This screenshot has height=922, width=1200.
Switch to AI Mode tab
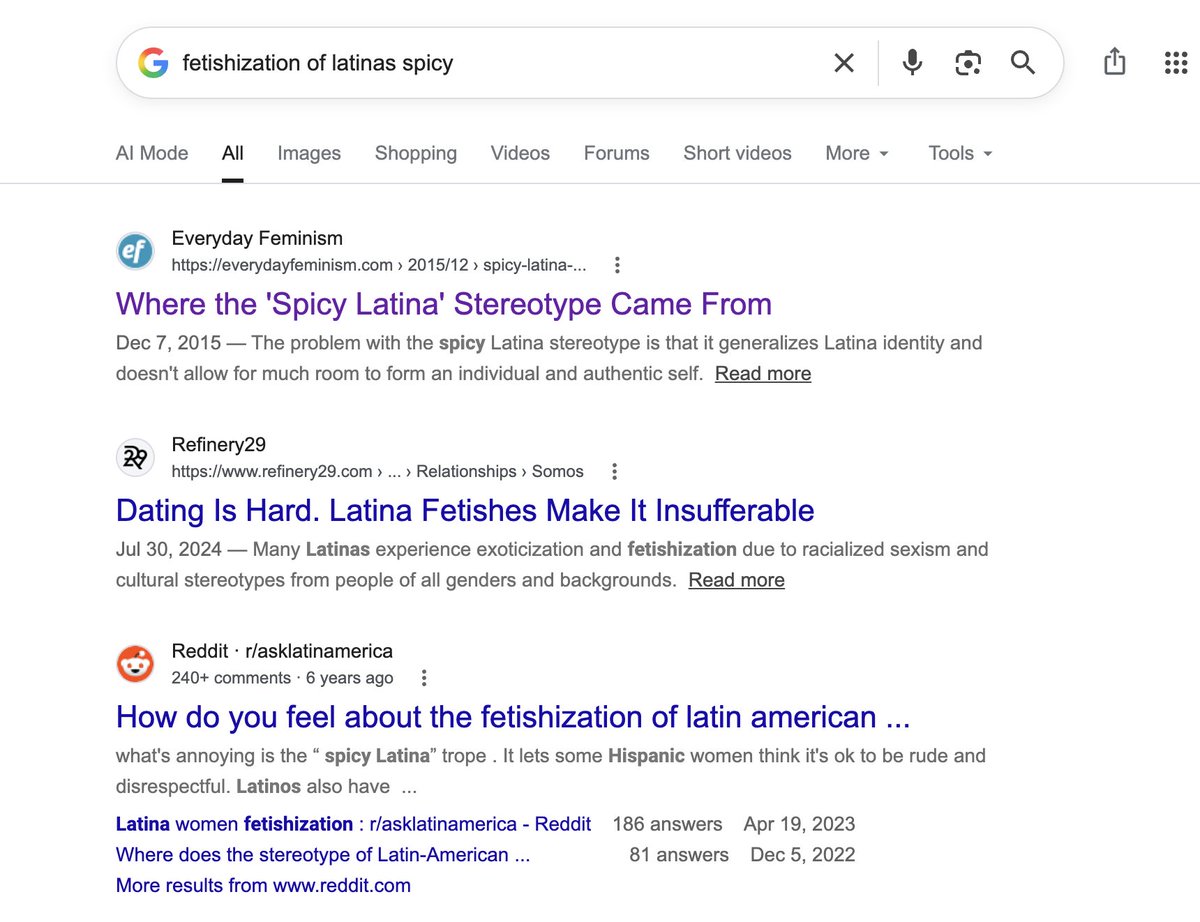point(152,153)
